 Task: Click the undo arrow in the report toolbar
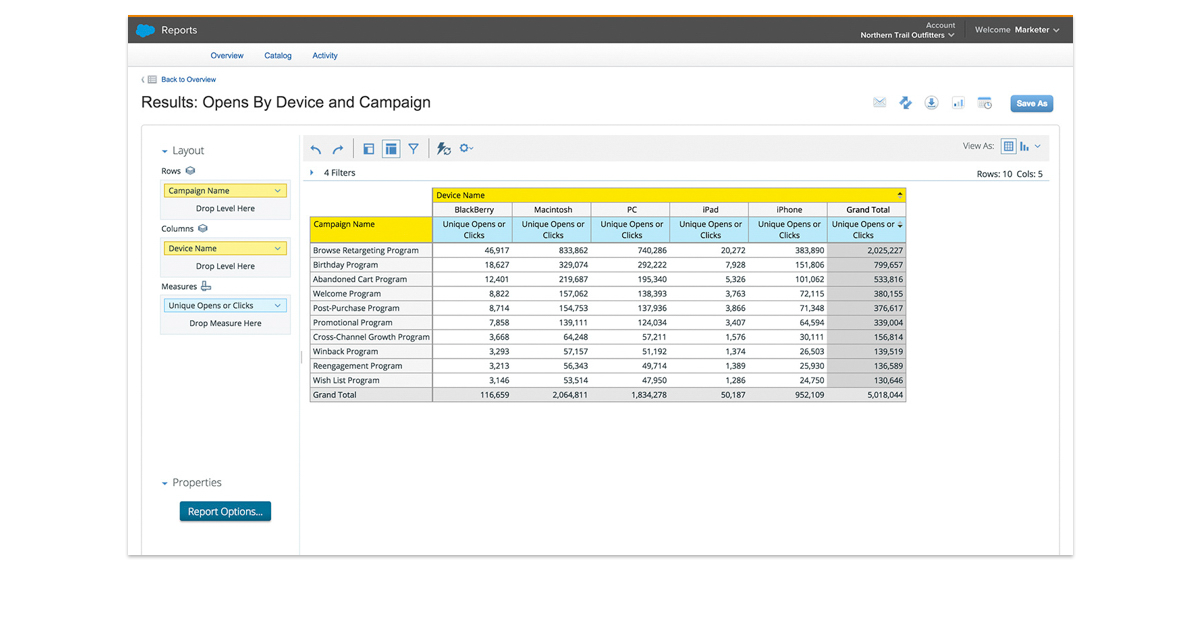[316, 149]
